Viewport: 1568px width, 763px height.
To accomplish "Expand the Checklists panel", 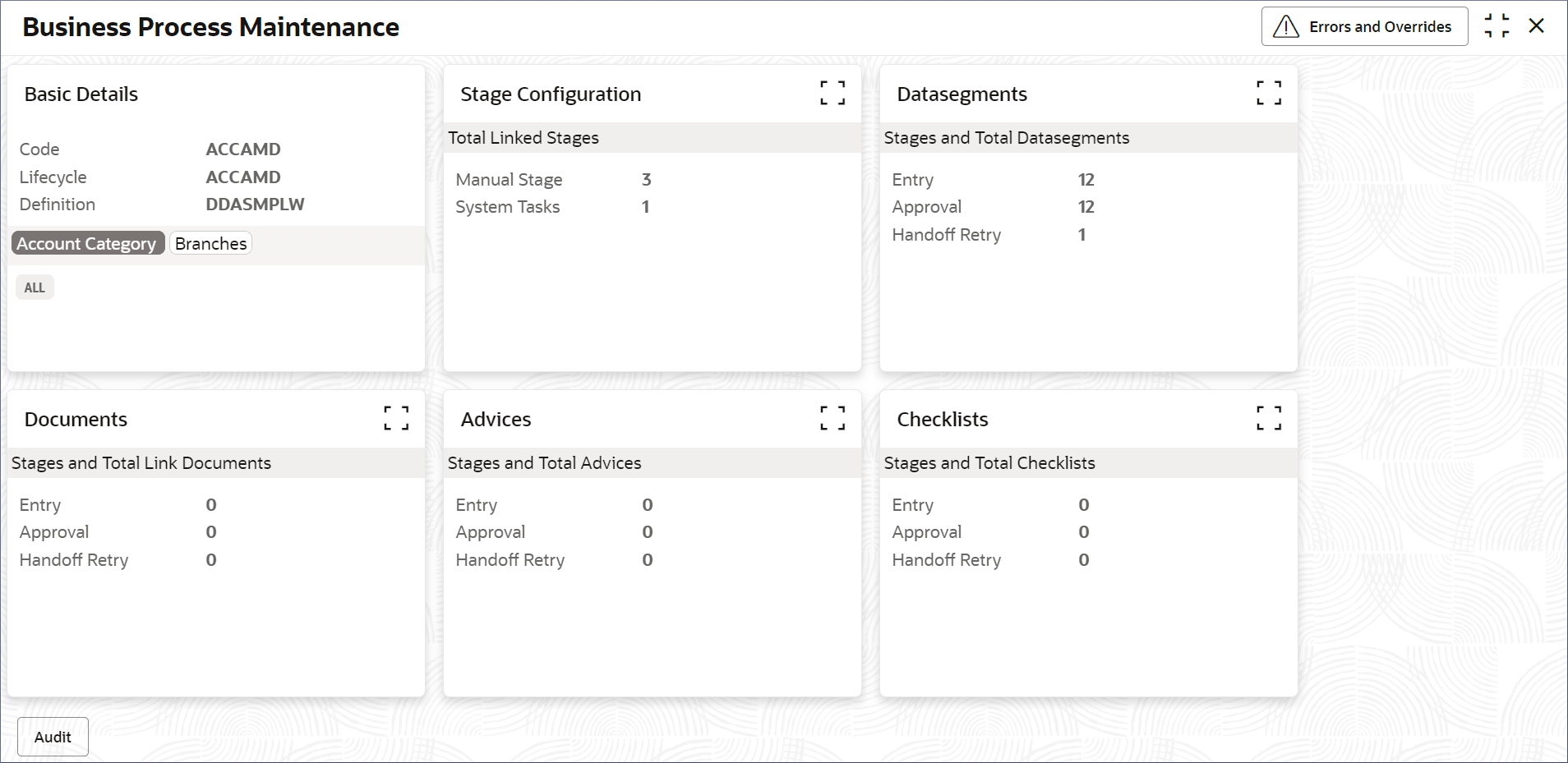I will [x=1269, y=418].
